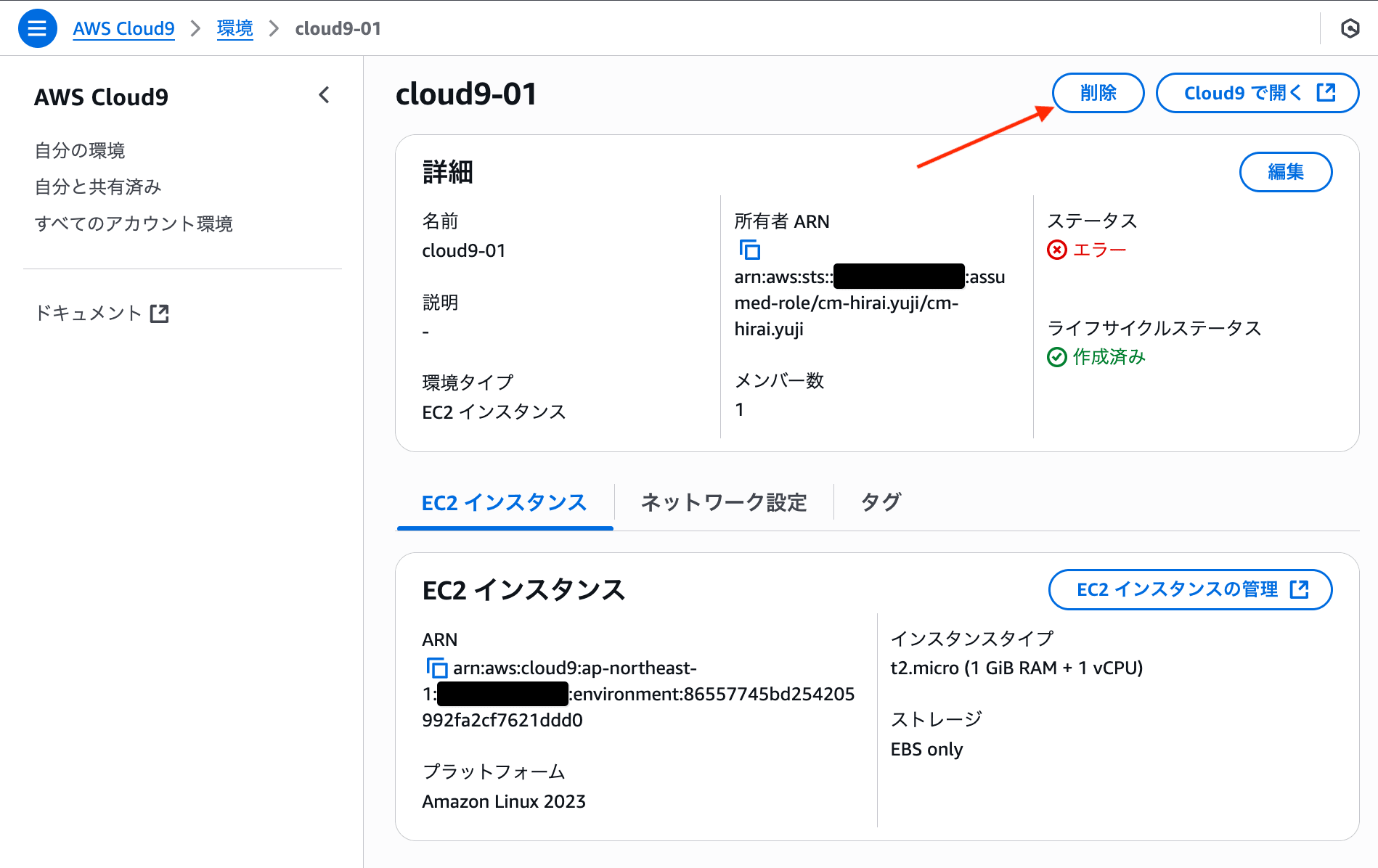Open the AWS Cloud9 breadcrumb link
Viewport: 1378px width, 868px height.
[x=123, y=28]
